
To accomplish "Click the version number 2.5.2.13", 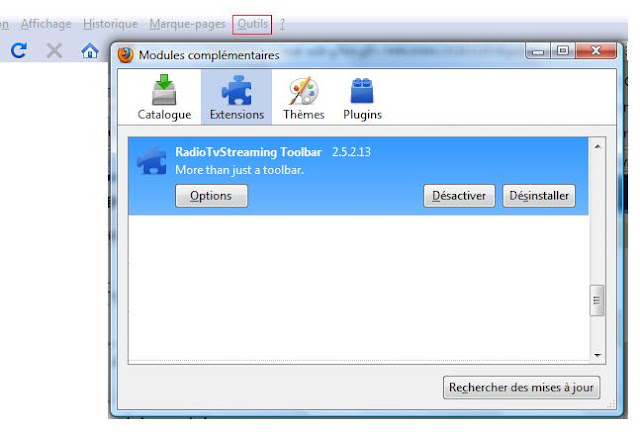I will click(351, 152).
